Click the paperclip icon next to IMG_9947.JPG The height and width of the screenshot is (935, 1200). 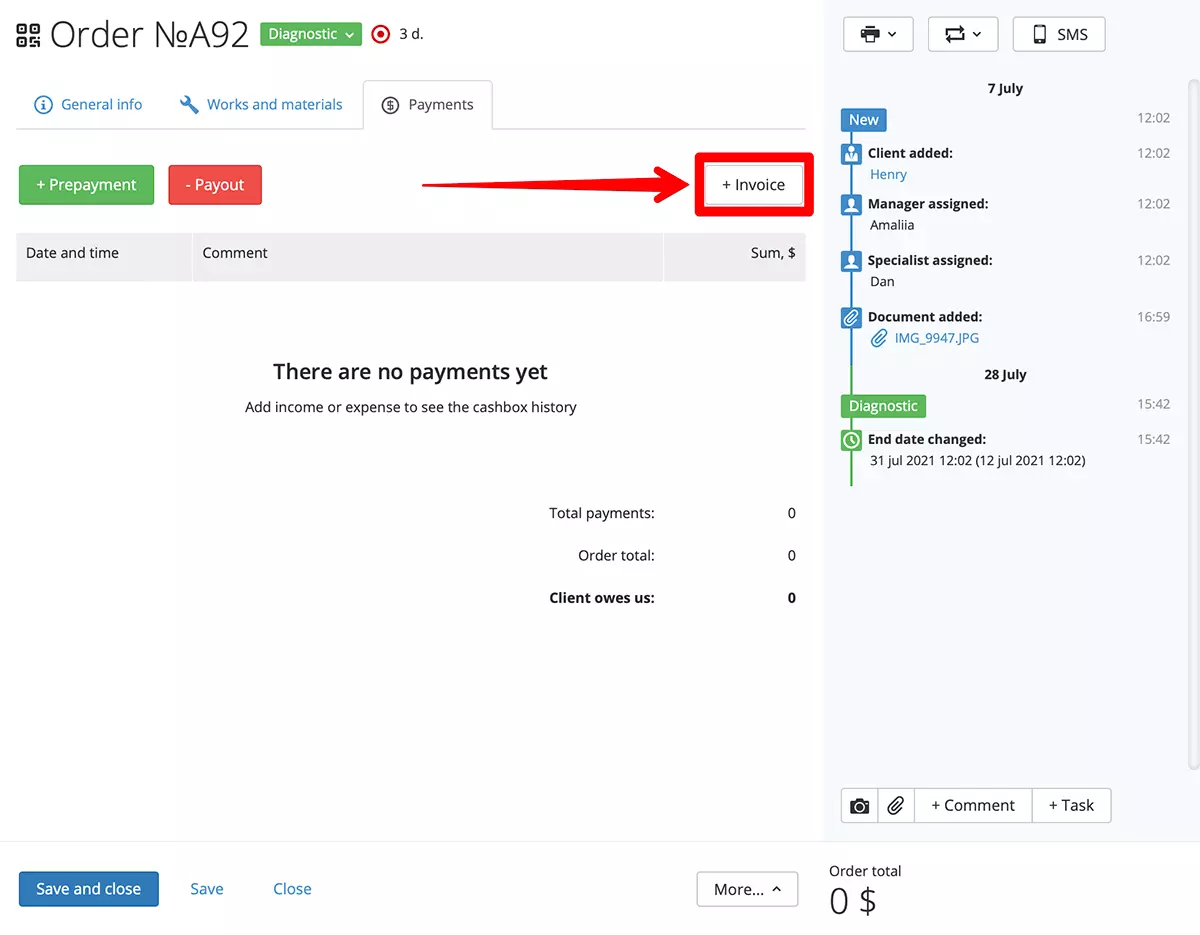[879, 338]
